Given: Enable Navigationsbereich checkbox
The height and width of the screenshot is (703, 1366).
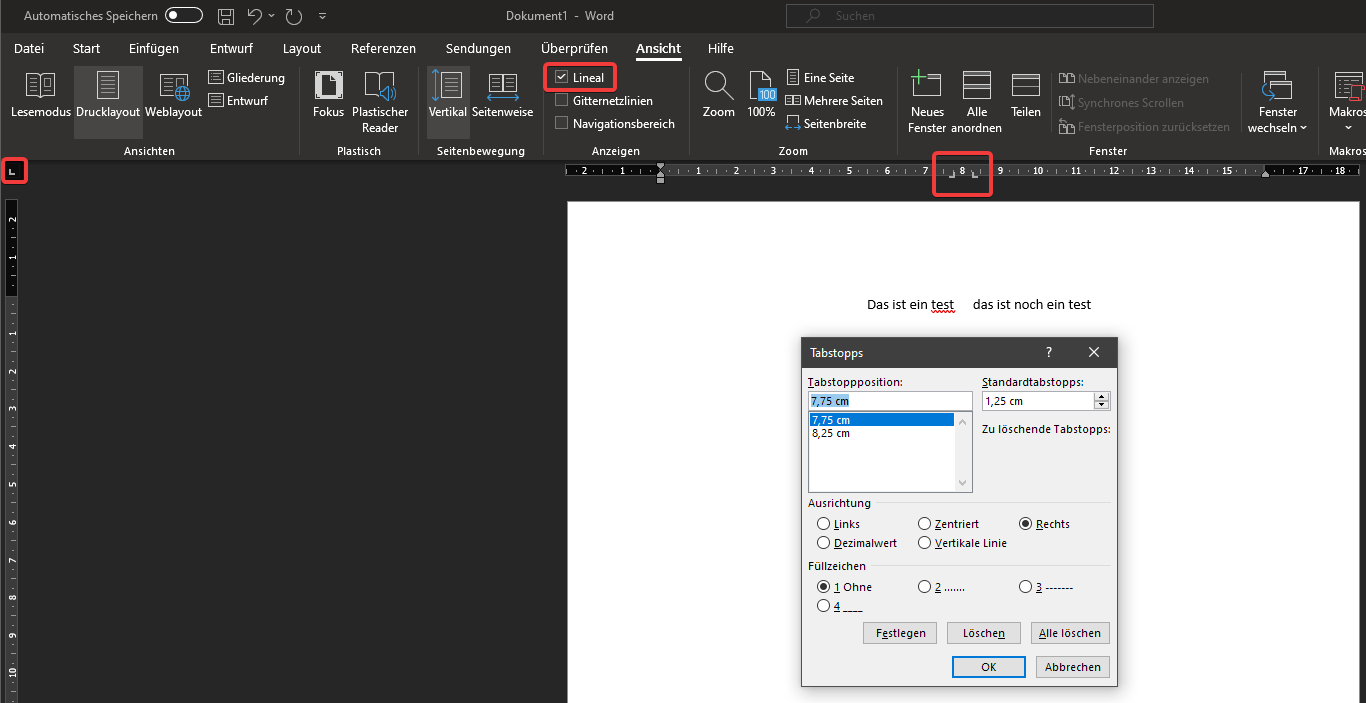Looking at the screenshot, I should 562,124.
